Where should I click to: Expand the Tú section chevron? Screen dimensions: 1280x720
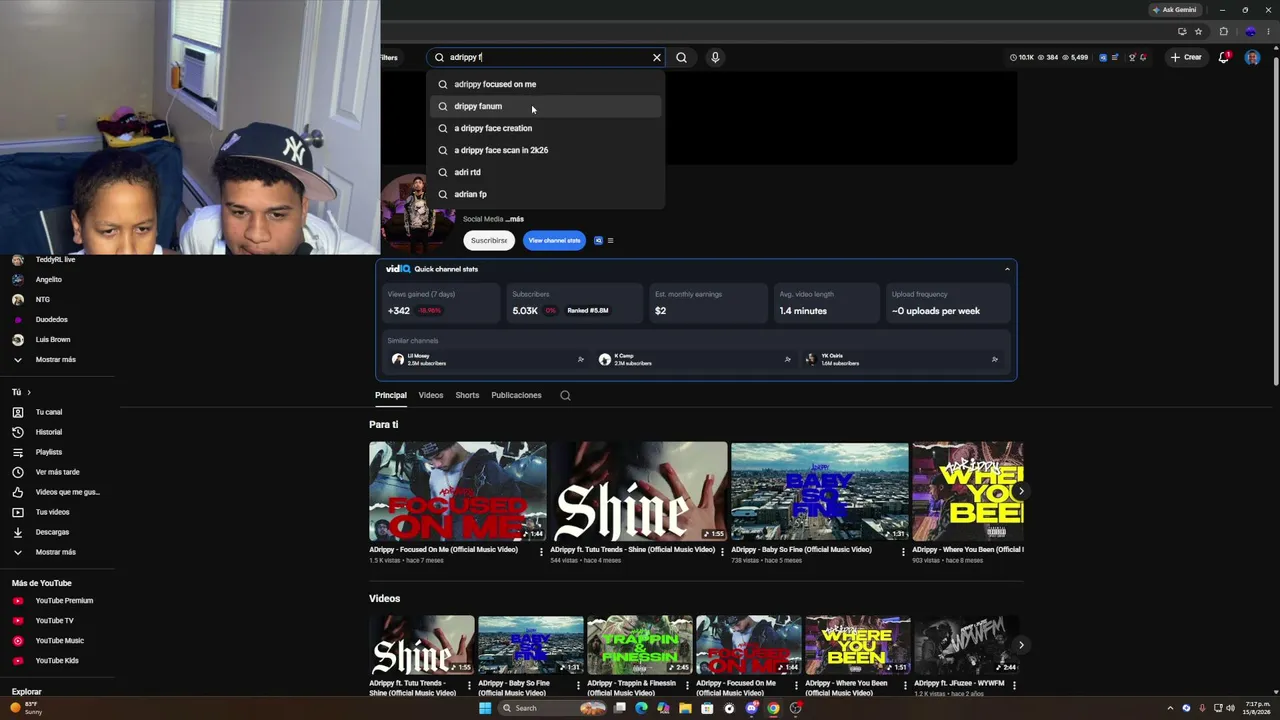click(x=29, y=392)
